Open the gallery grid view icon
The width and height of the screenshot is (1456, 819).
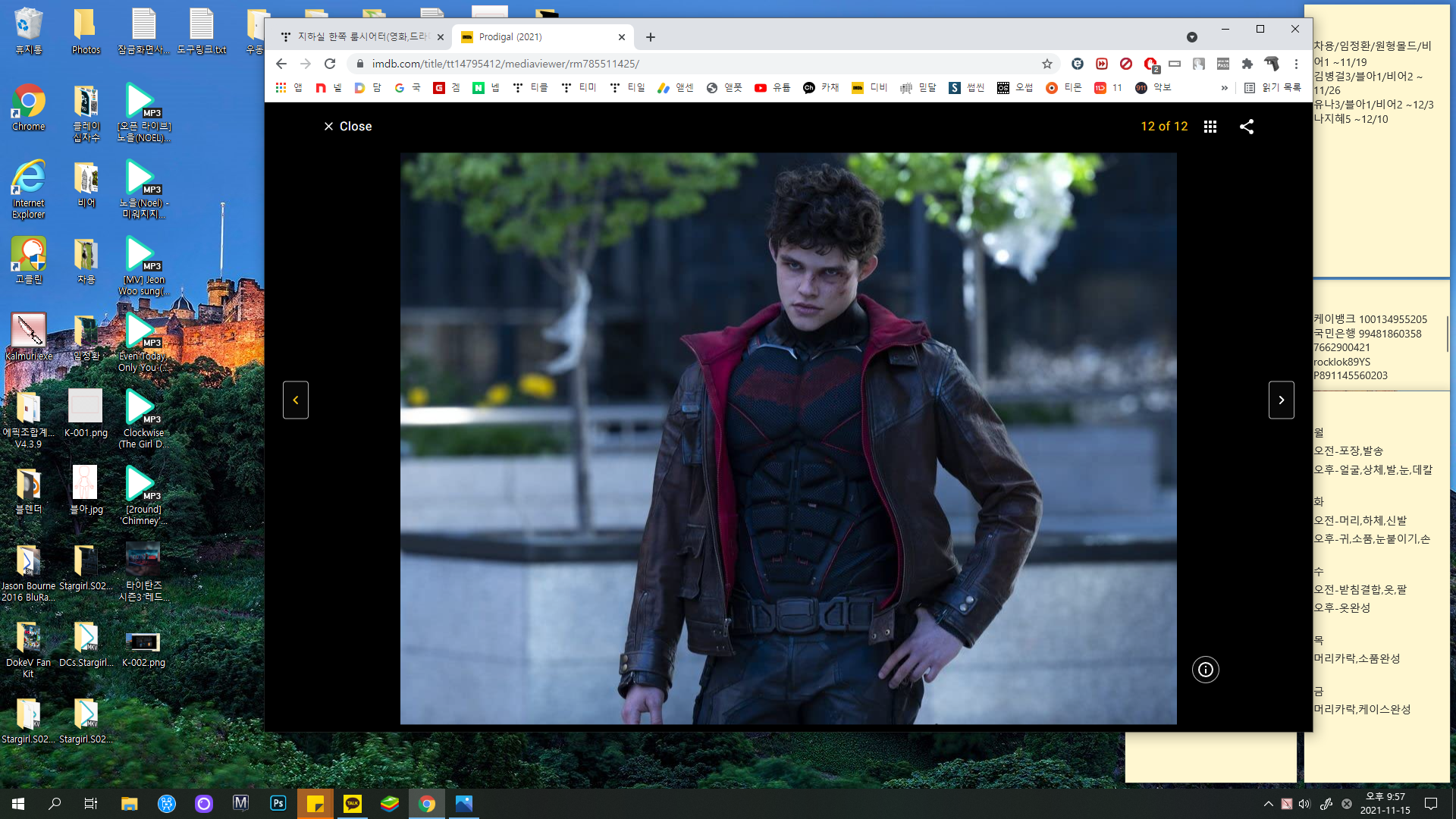[1210, 127]
